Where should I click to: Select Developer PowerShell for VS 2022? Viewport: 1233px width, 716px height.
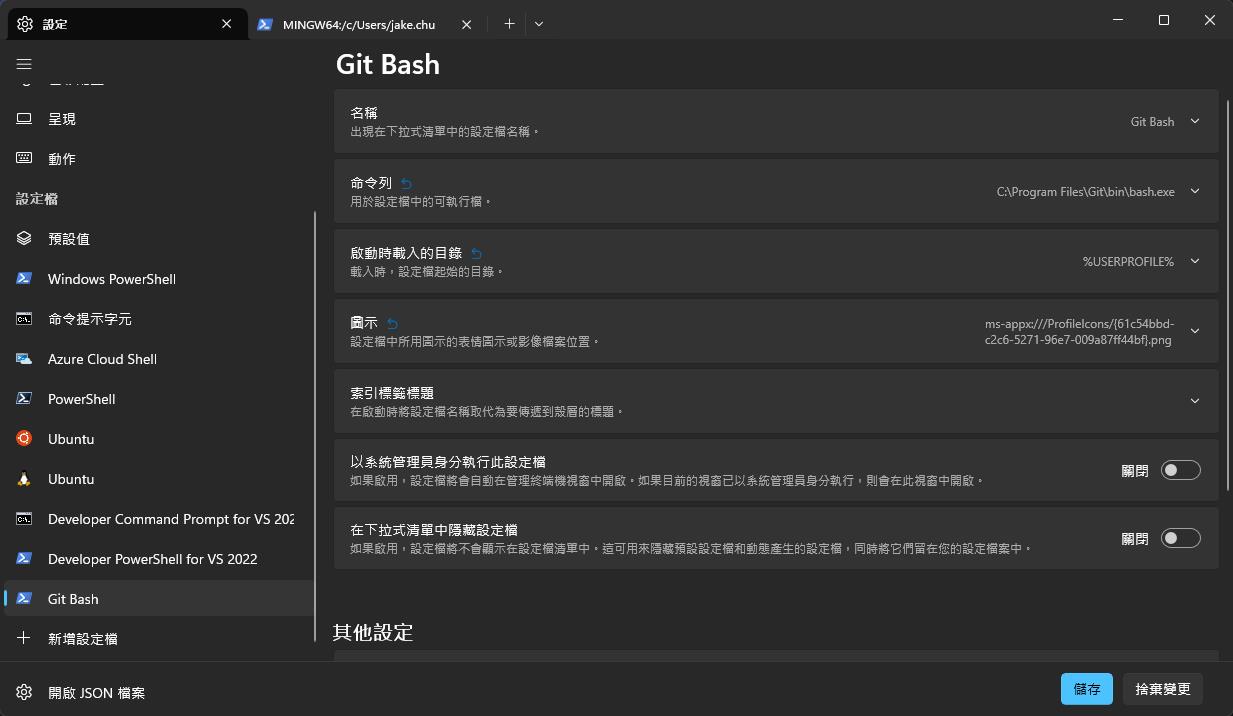click(159, 558)
